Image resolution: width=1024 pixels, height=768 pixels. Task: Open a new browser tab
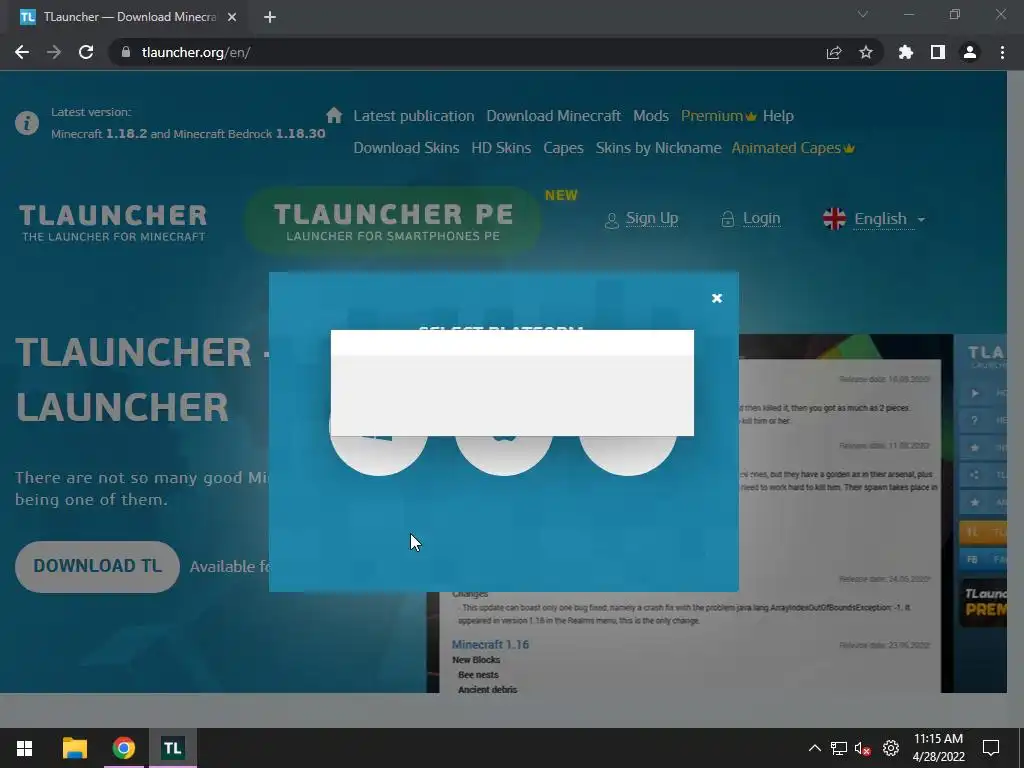pos(270,17)
